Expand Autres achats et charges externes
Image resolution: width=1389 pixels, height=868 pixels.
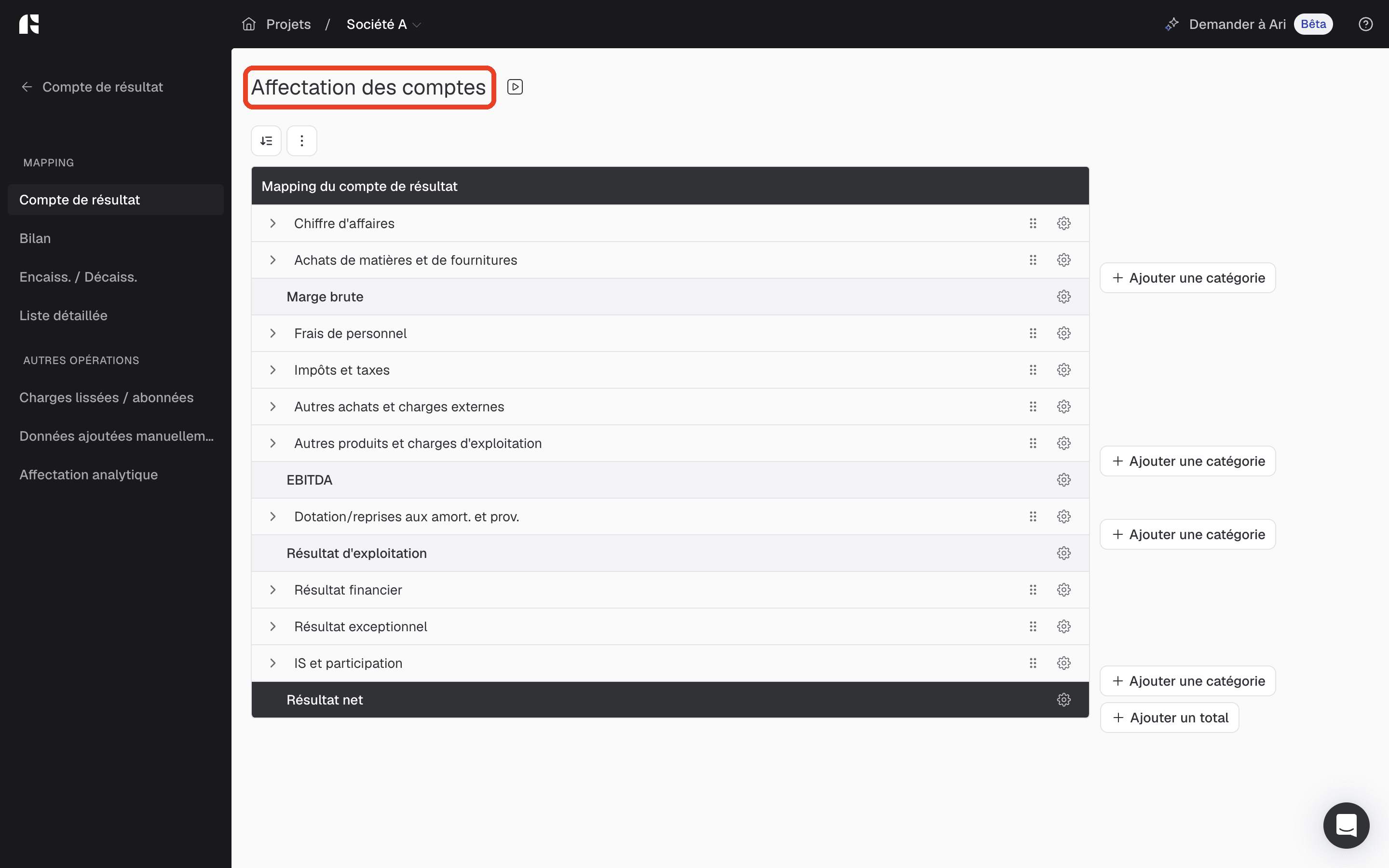click(x=273, y=407)
